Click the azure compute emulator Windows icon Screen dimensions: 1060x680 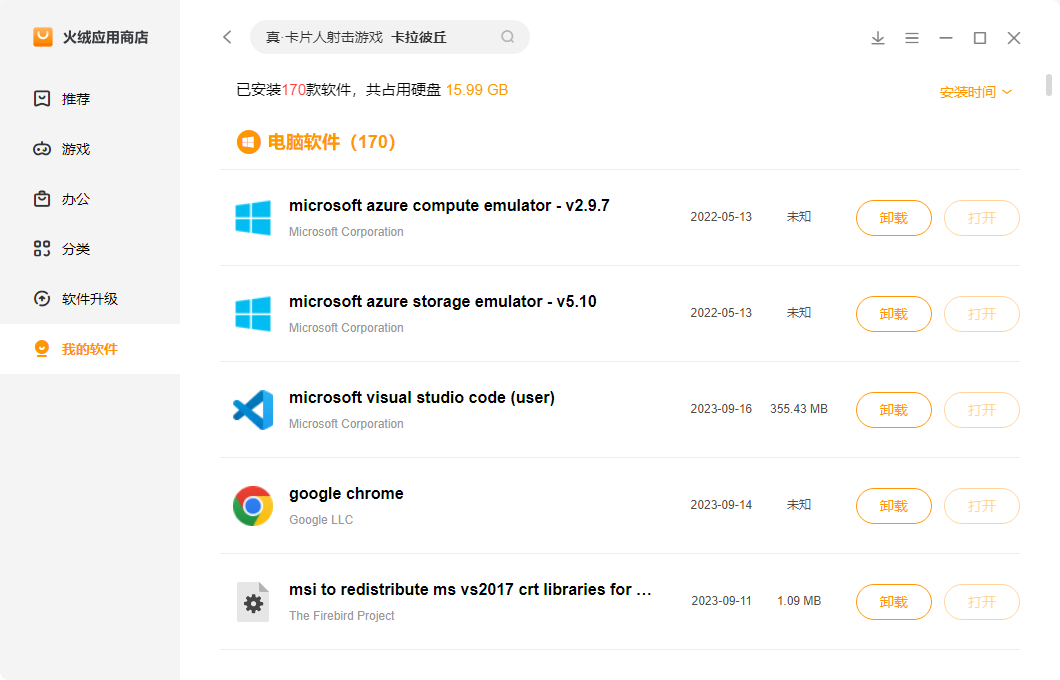click(253, 218)
